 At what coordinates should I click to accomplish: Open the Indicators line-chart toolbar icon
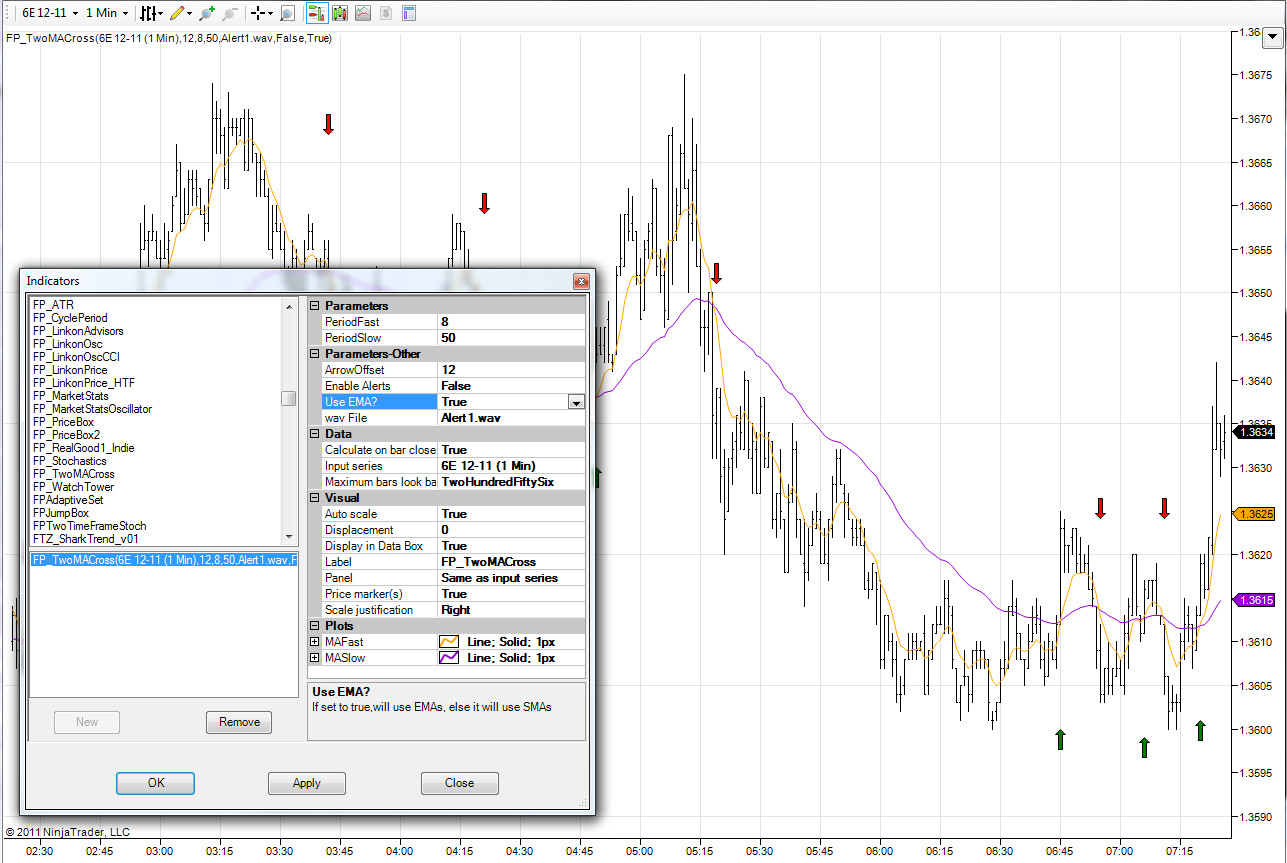[363, 13]
